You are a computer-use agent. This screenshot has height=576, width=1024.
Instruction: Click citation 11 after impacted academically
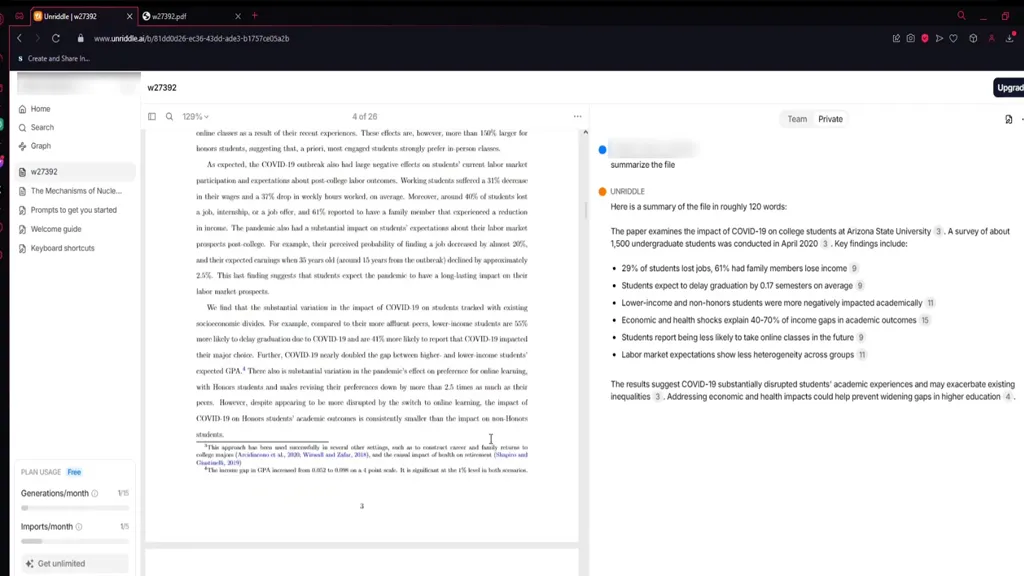tap(930, 303)
